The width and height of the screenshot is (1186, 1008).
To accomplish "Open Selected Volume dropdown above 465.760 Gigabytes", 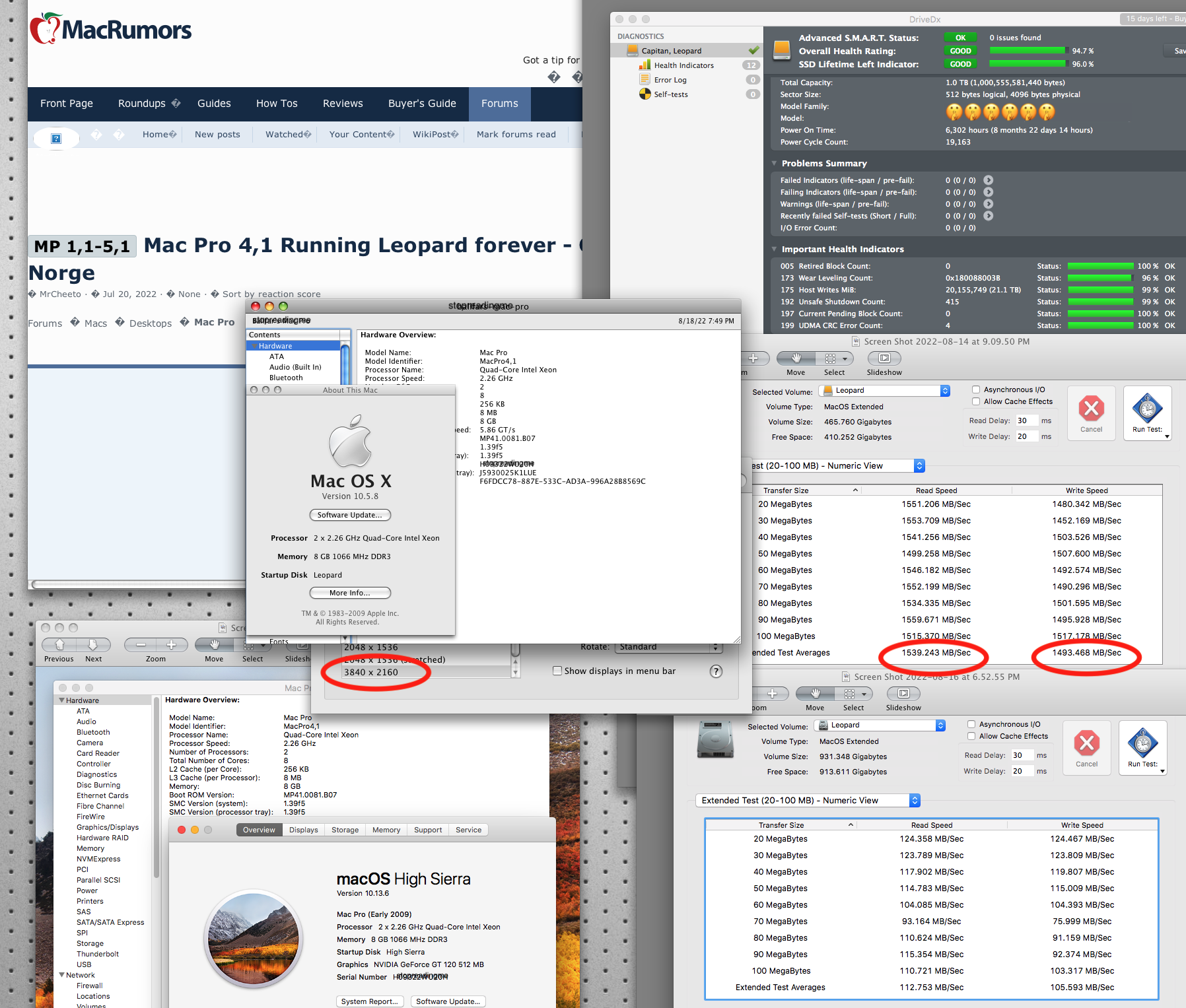I will coord(884,391).
